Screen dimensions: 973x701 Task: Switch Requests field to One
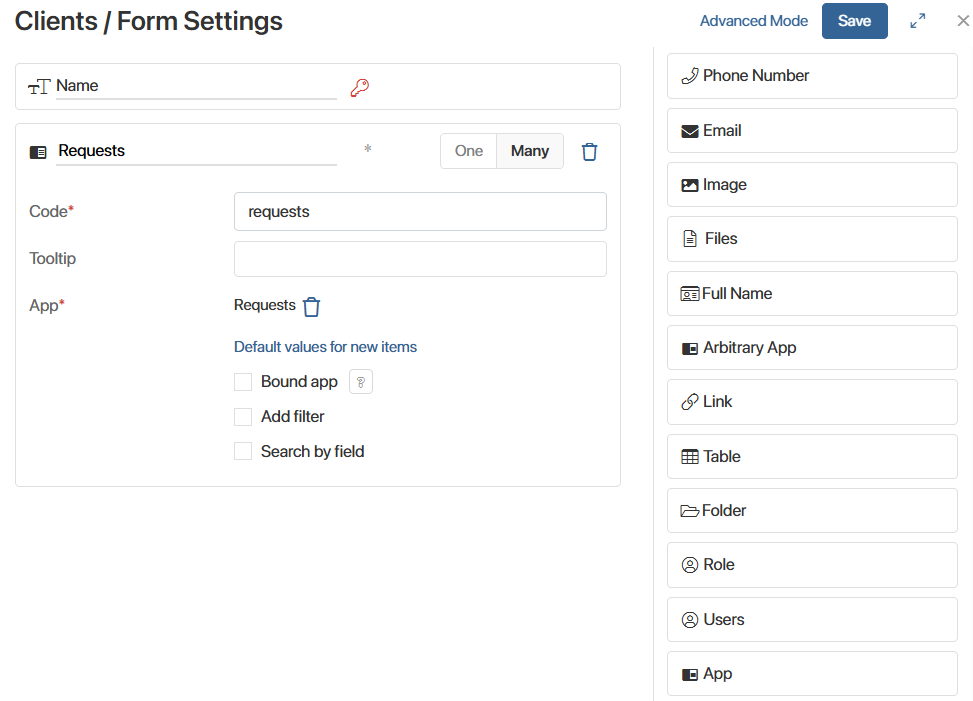click(468, 151)
